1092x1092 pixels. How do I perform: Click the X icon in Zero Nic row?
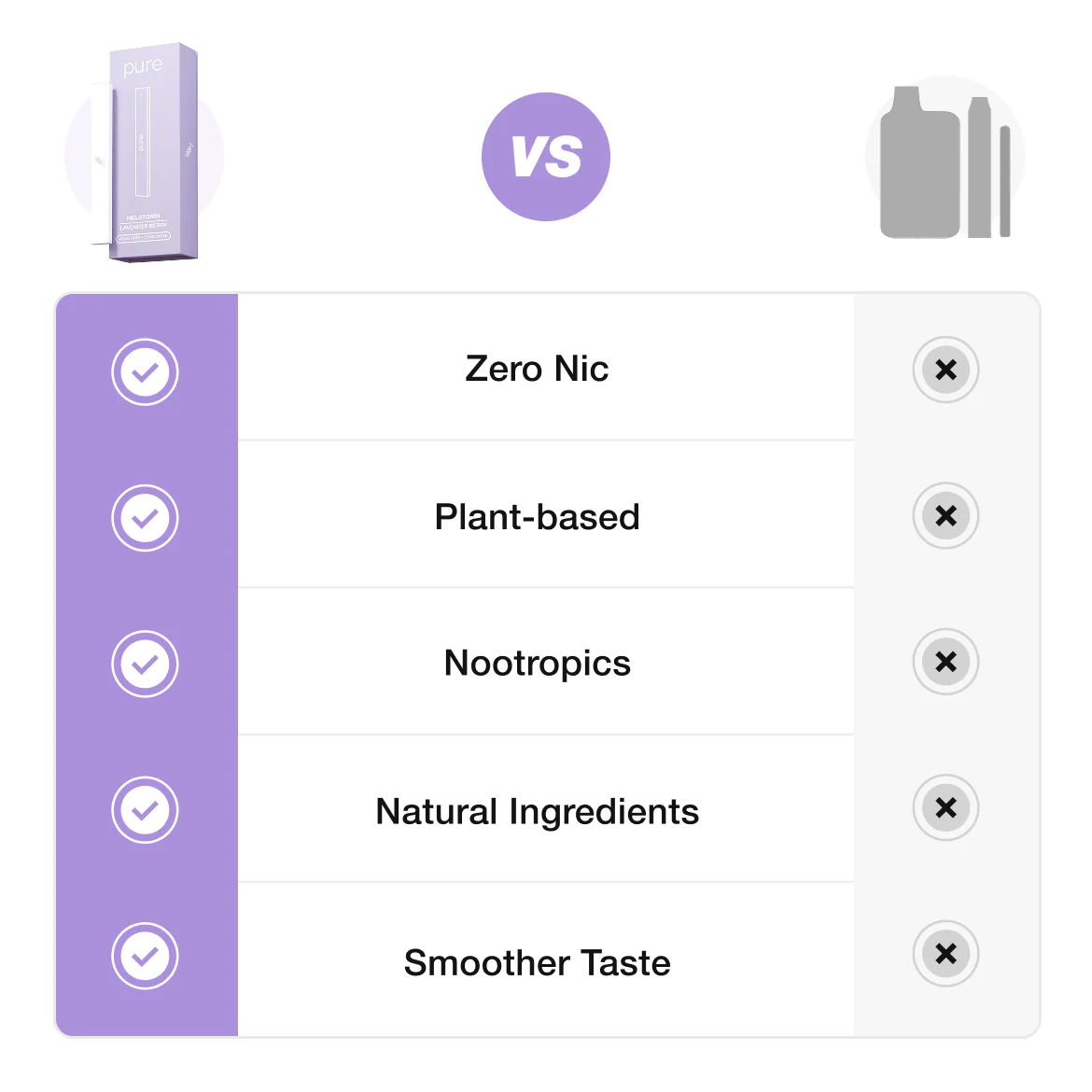[x=945, y=370]
